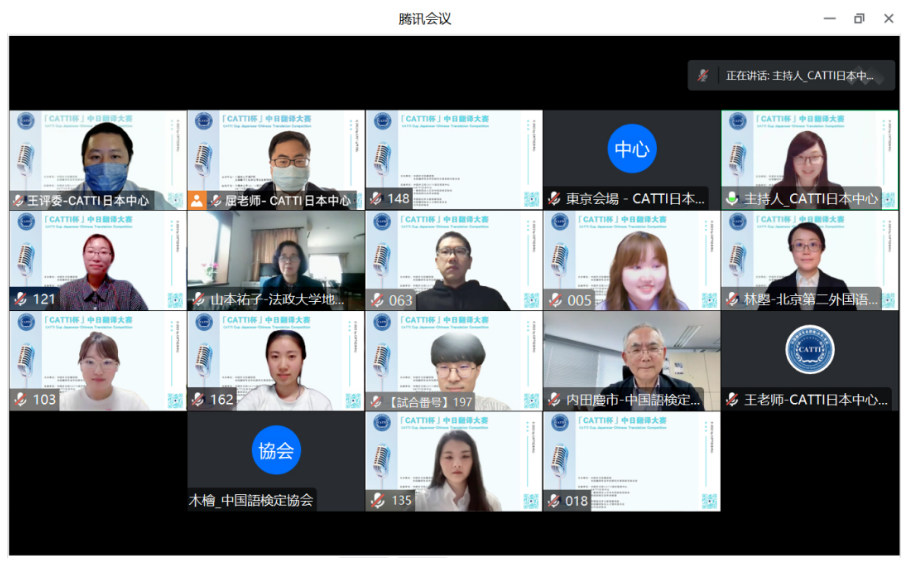Screen dimensions: 907x564
Task: Click muted mic icon on participant 018
Action: pyautogui.click(x=554, y=500)
